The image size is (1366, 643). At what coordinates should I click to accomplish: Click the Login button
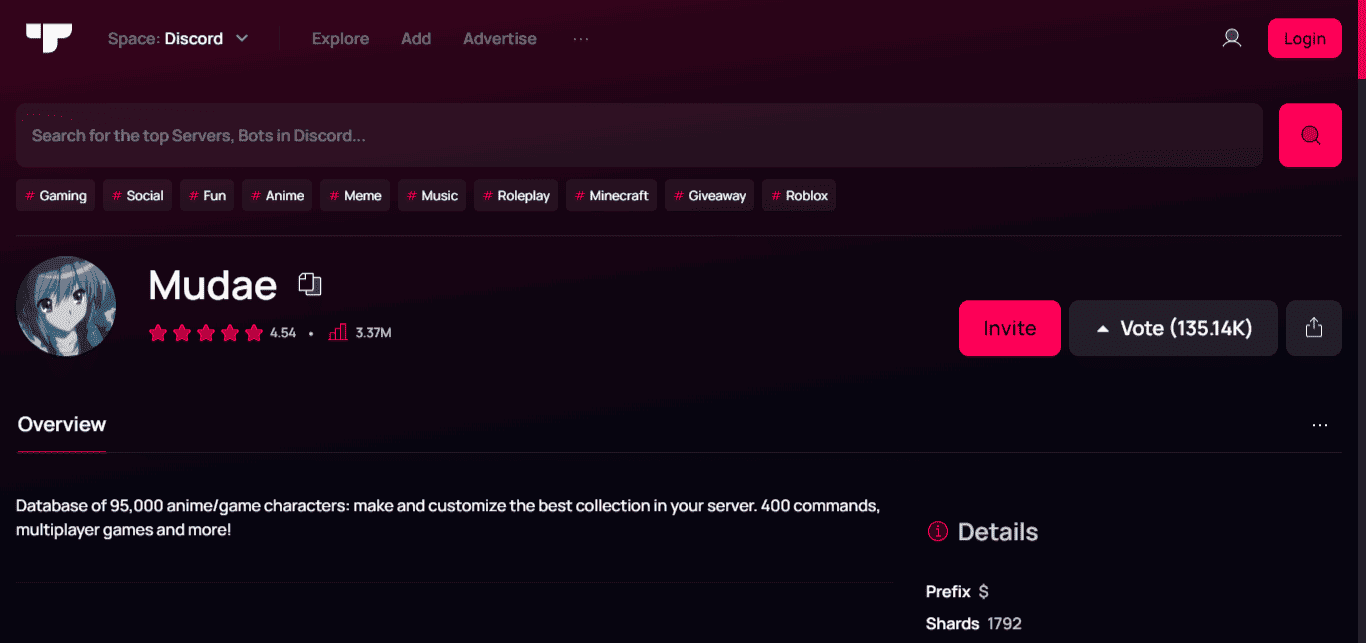(1305, 38)
